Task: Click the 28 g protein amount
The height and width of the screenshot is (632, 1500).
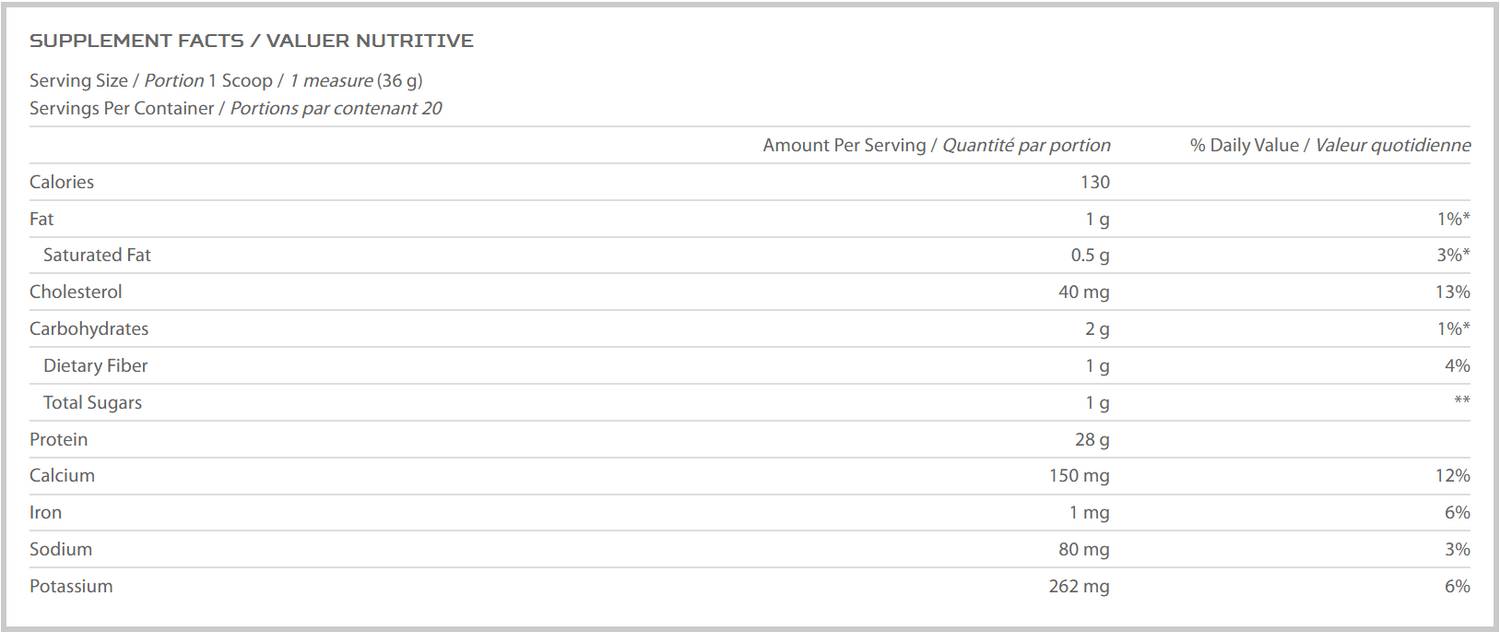Action: 1092,439
